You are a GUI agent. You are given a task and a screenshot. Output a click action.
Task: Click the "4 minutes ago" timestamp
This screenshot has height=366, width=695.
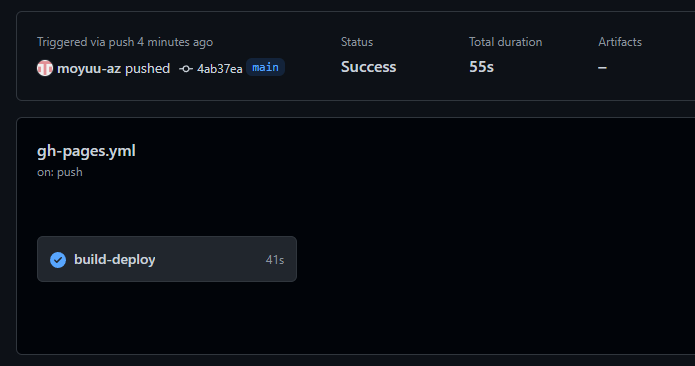tap(175, 42)
